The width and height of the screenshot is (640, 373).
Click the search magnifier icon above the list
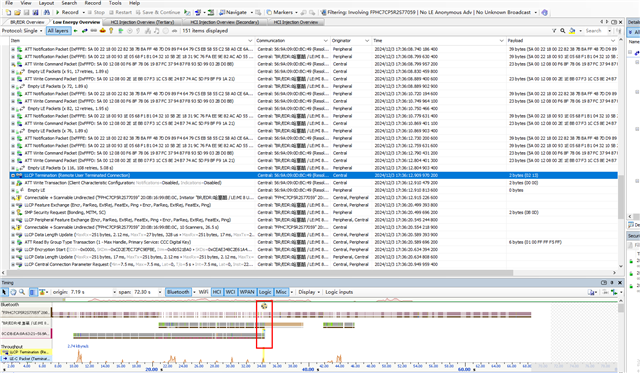tap(562, 31)
